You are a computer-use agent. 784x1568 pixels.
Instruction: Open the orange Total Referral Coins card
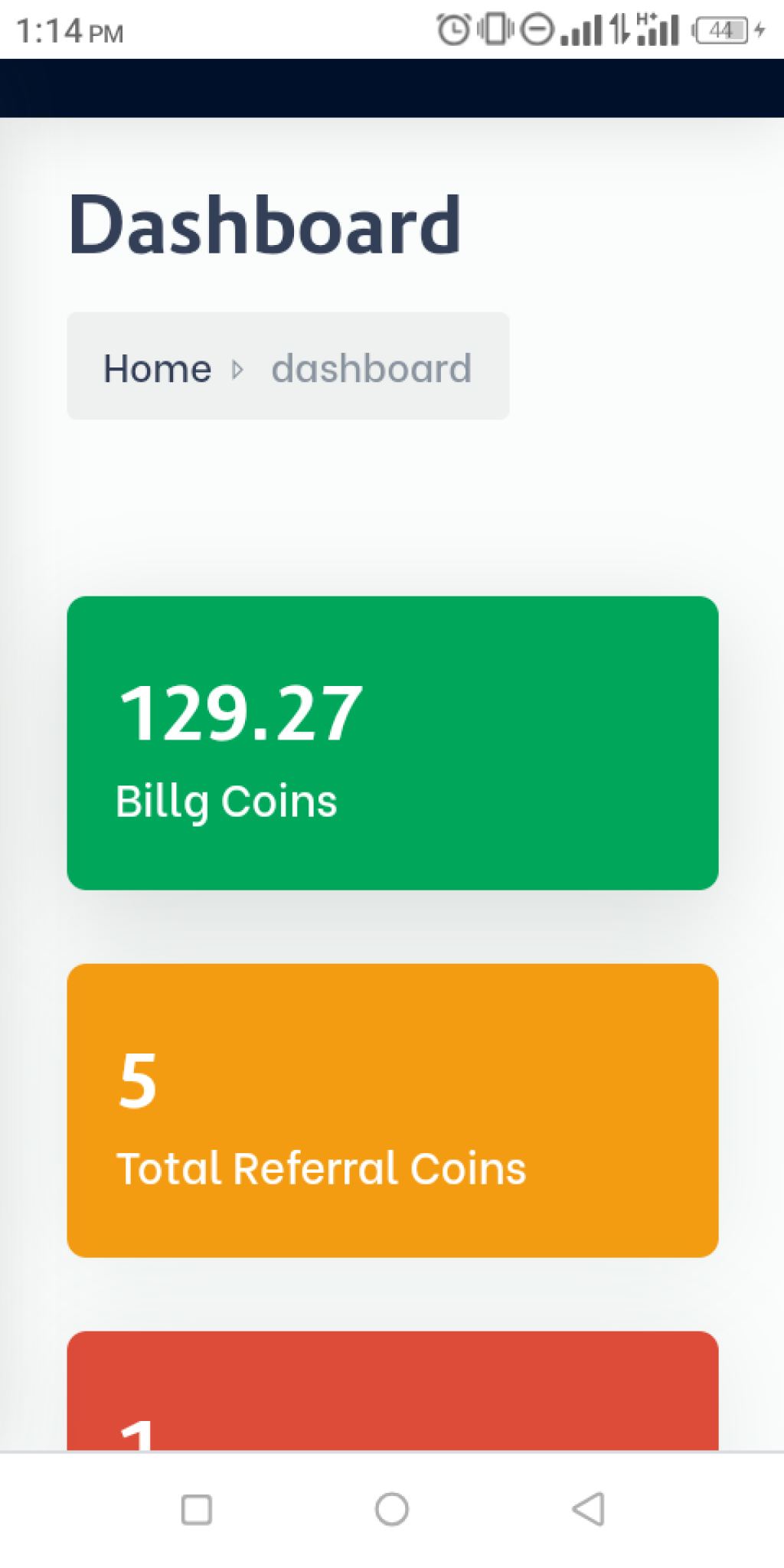click(392, 1110)
